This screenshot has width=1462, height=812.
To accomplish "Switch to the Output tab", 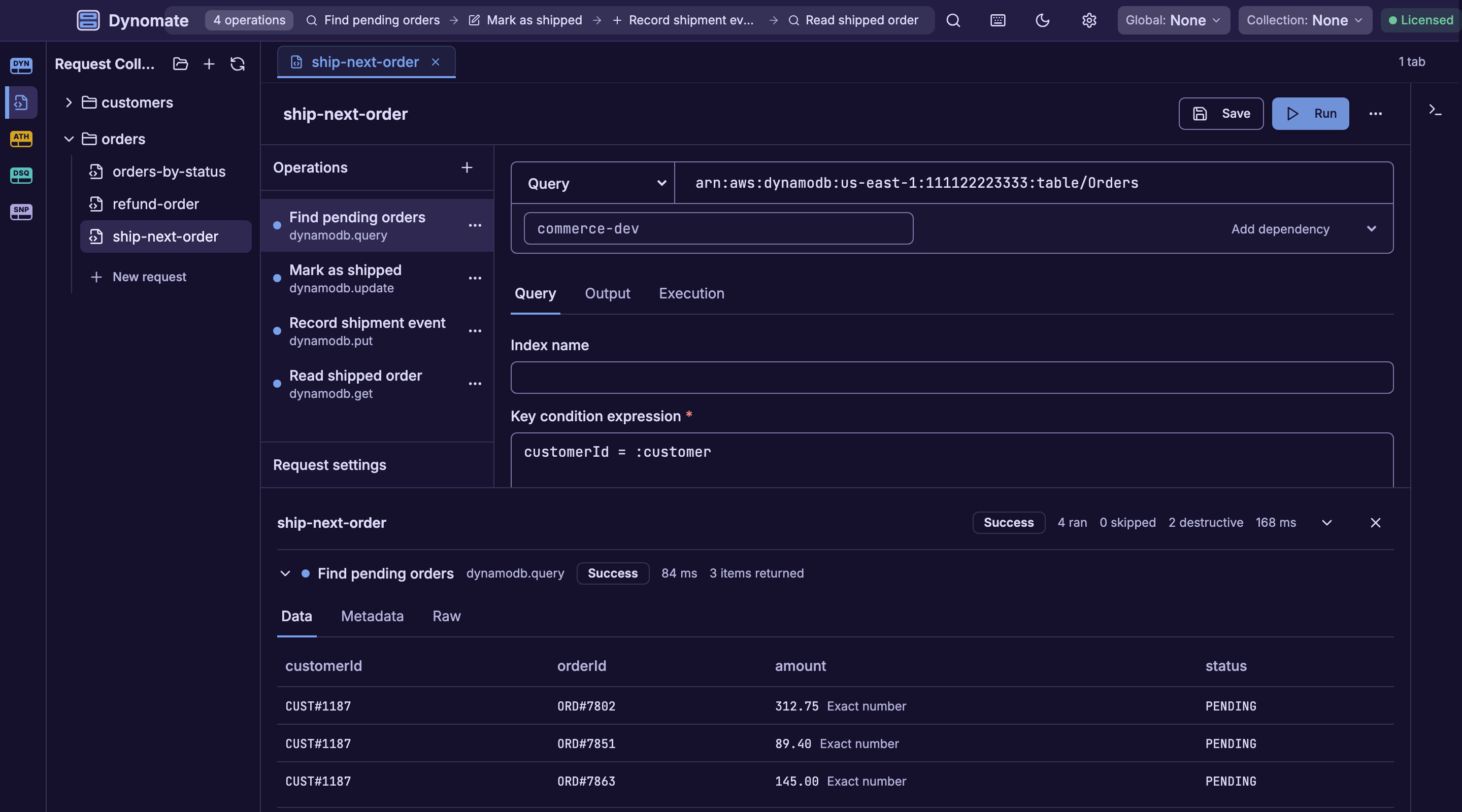I will pyautogui.click(x=607, y=293).
